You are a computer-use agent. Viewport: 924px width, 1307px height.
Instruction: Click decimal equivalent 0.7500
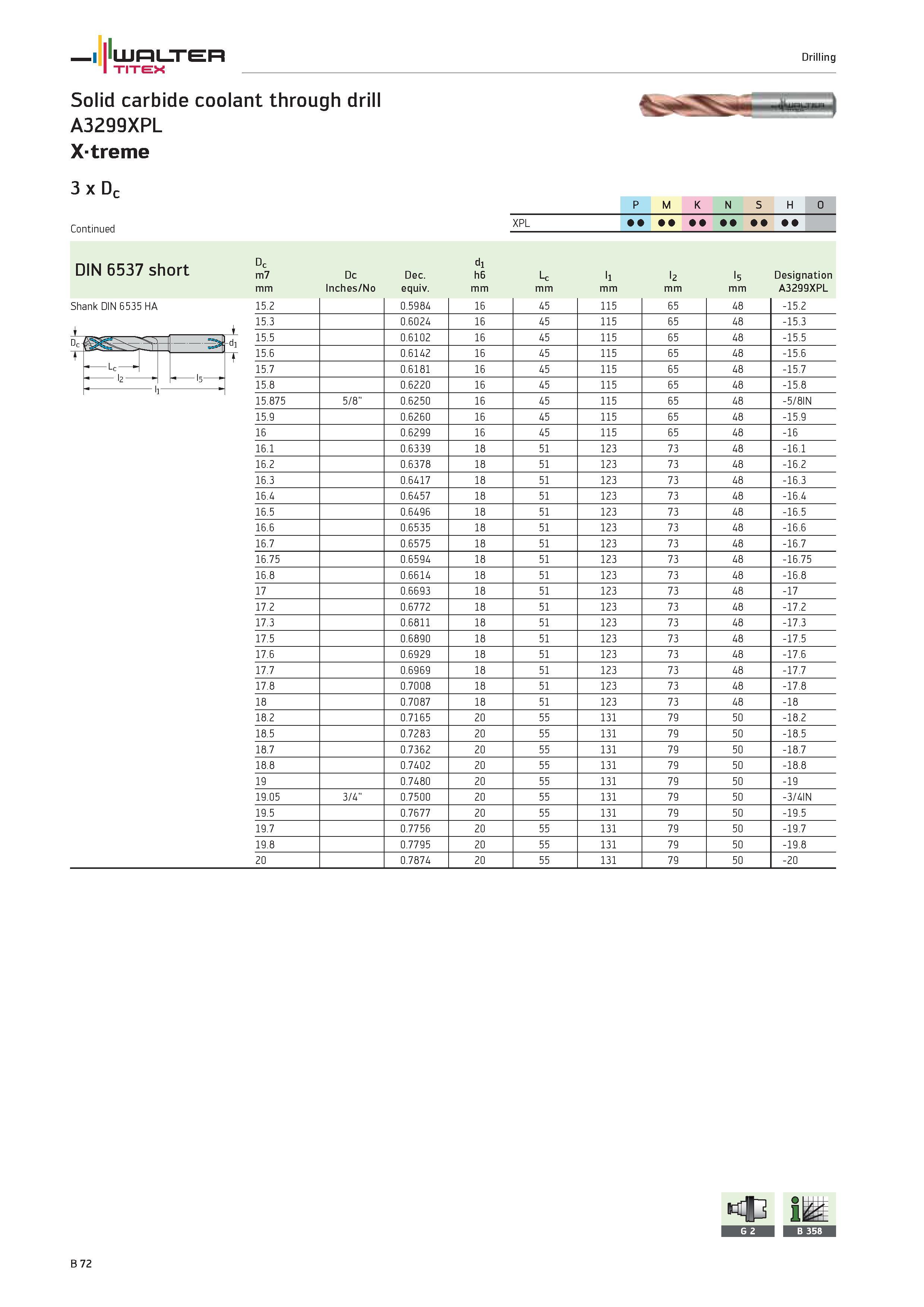(x=415, y=797)
